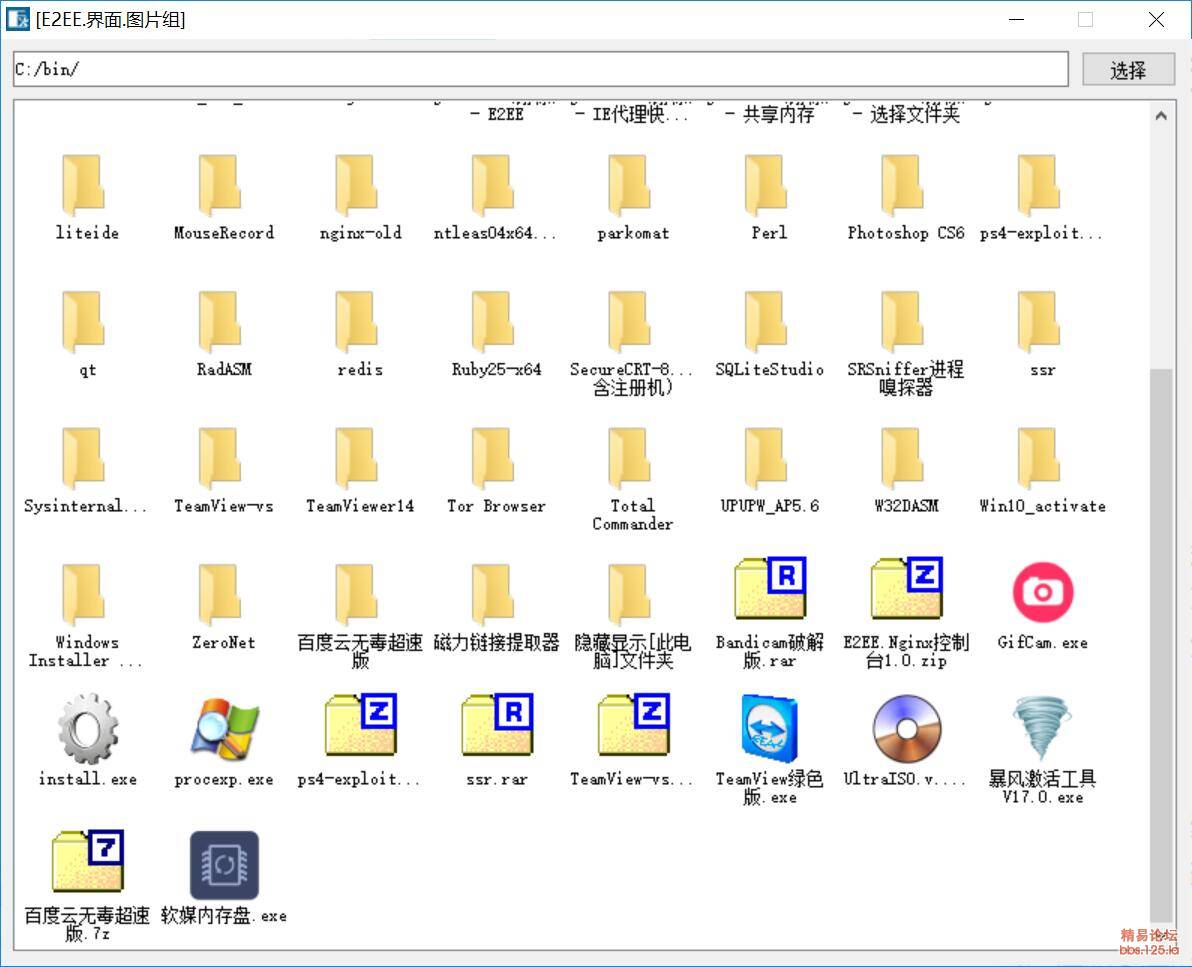This screenshot has width=1192, height=967.
Task: Select the SQLiteStudio folder
Action: click(766, 322)
